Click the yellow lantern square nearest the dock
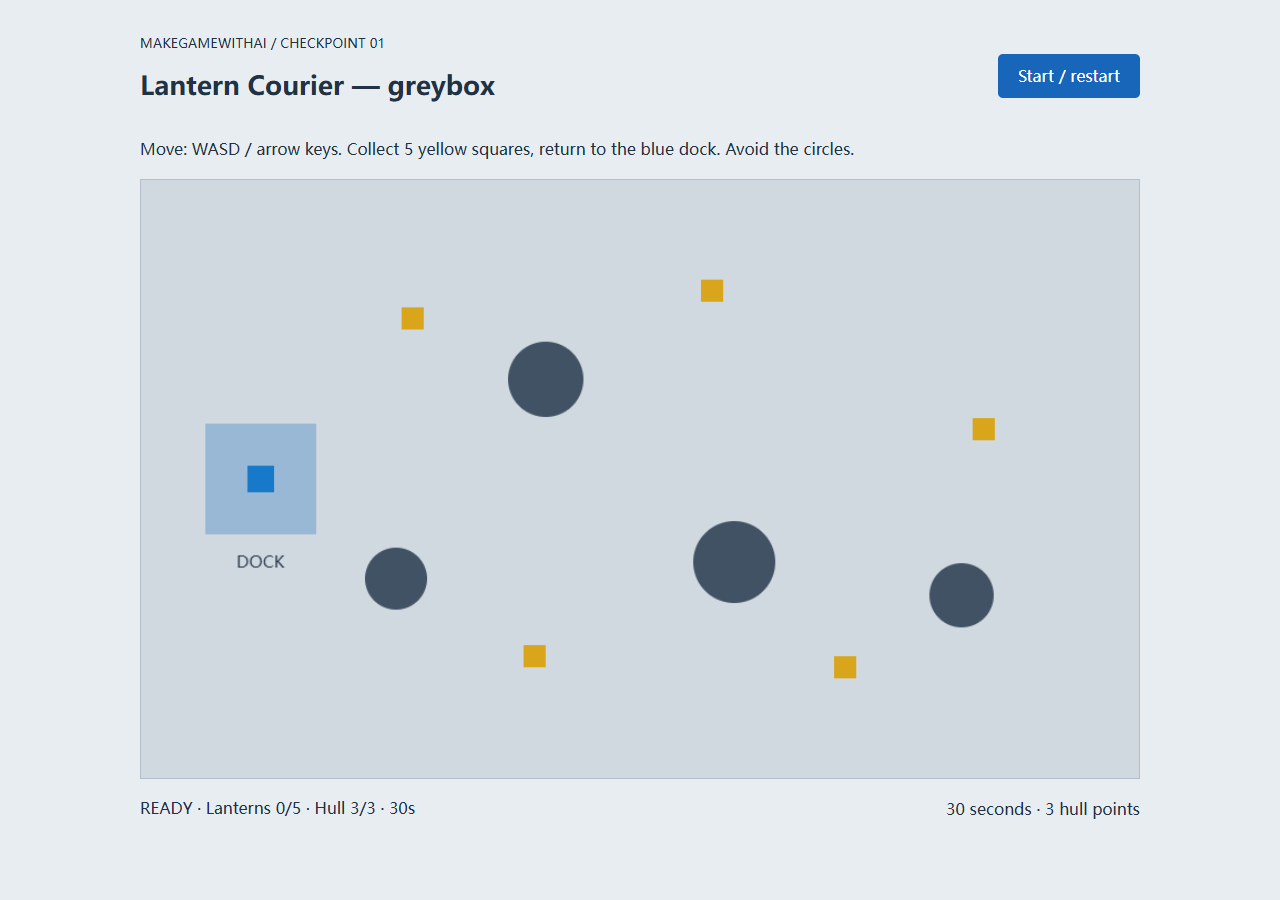Viewport: 1280px width, 900px height. (413, 318)
